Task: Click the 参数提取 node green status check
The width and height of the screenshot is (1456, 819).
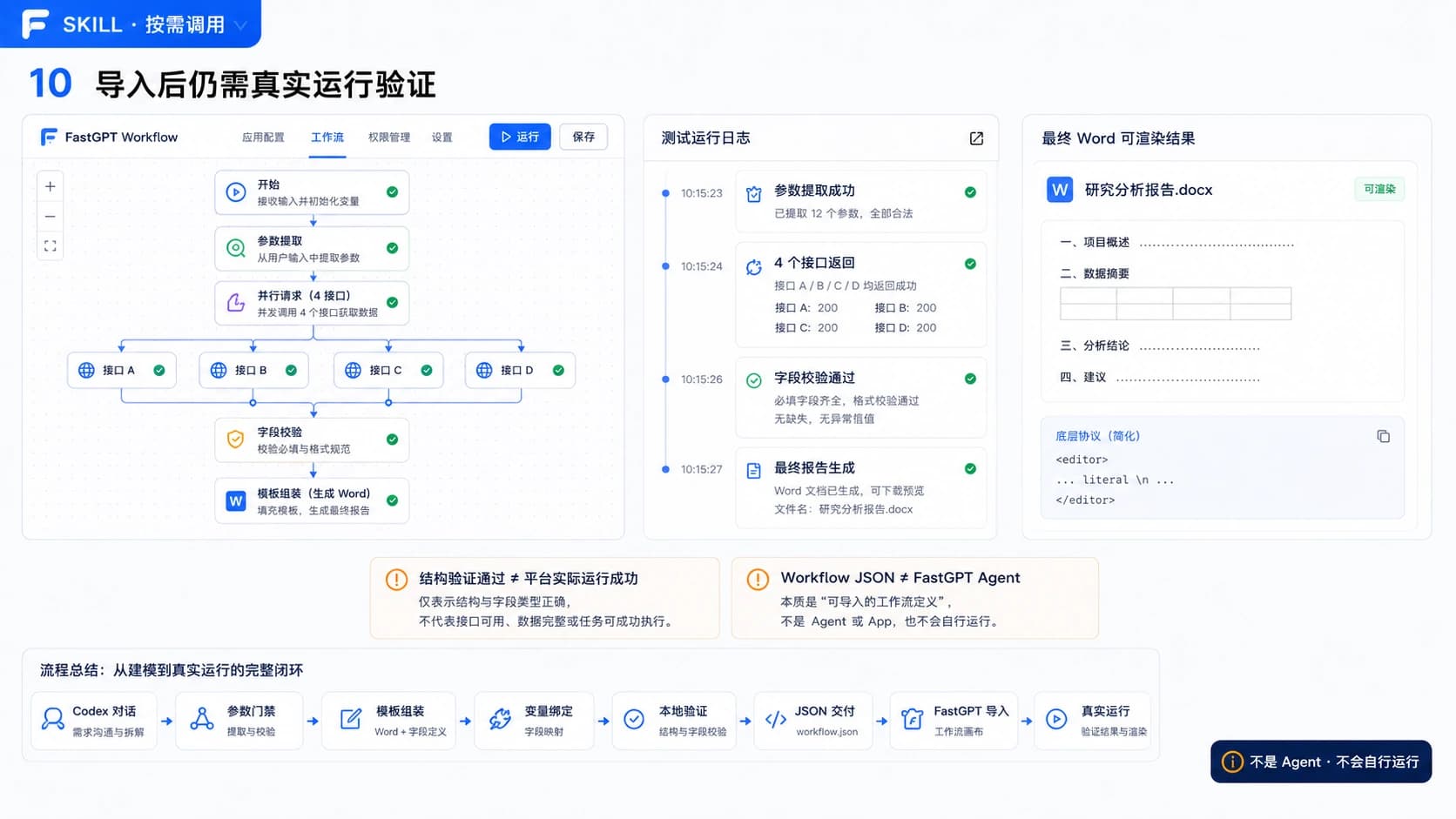Action: (x=393, y=248)
